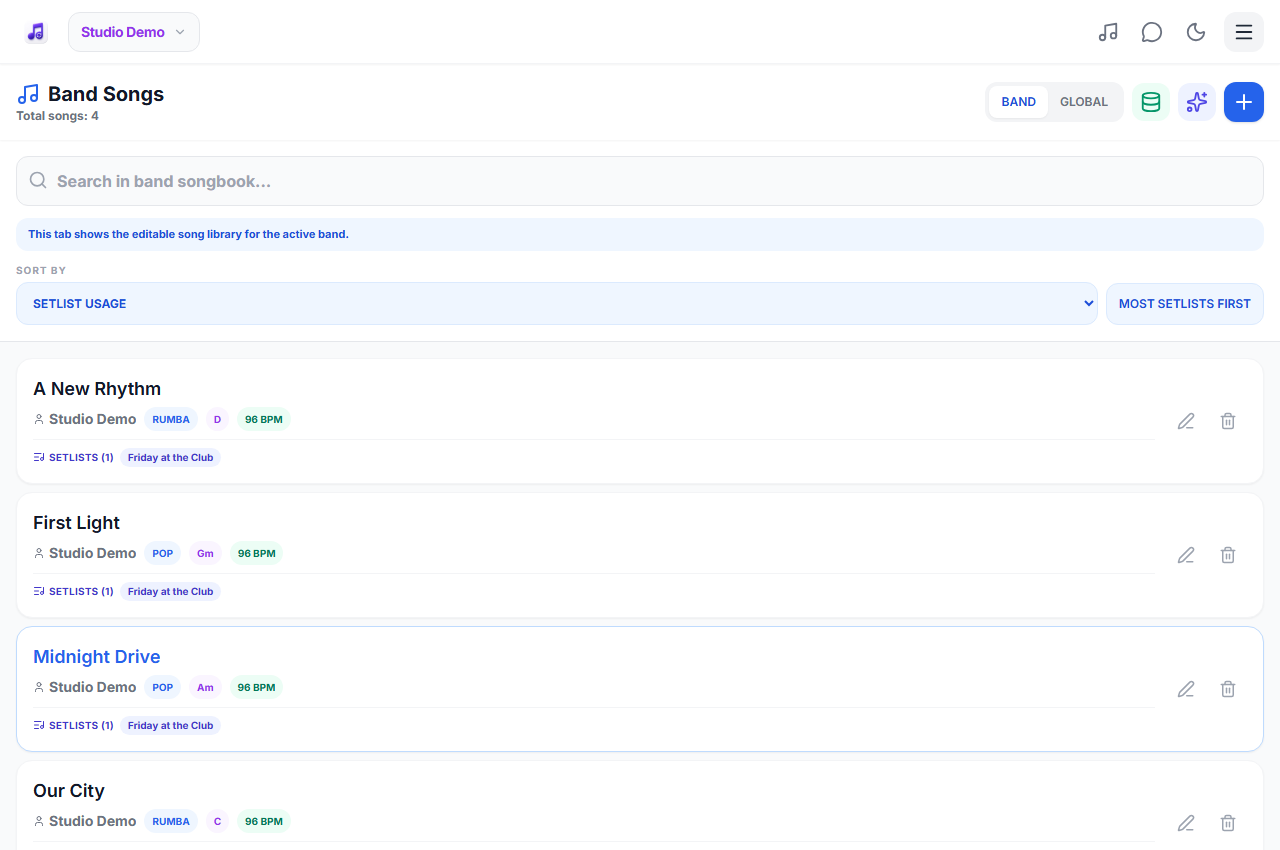The width and height of the screenshot is (1280, 850).
Task: Click Friday at the Club tag on First Light
Action: coord(171,592)
